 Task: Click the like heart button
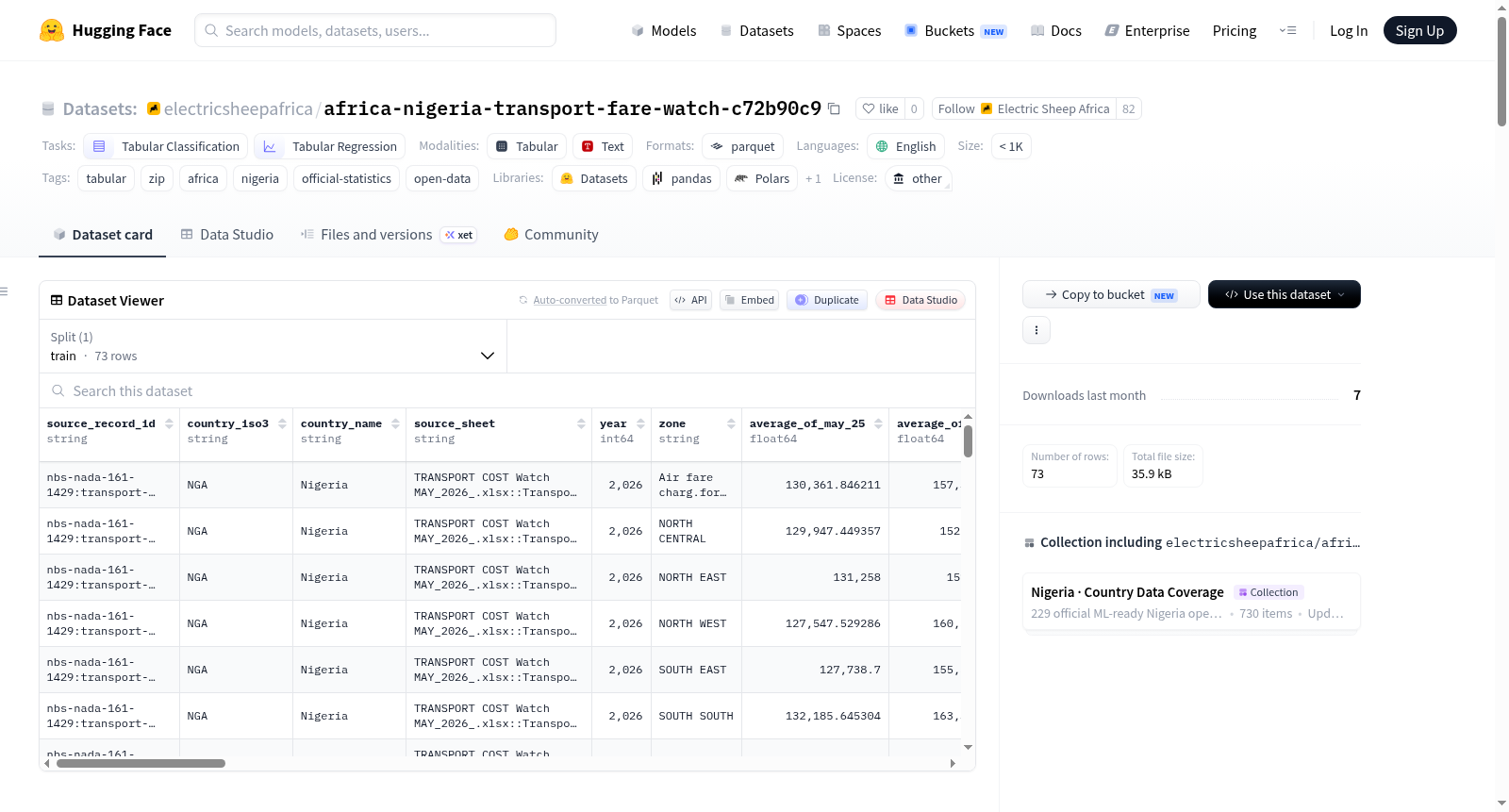coord(880,108)
